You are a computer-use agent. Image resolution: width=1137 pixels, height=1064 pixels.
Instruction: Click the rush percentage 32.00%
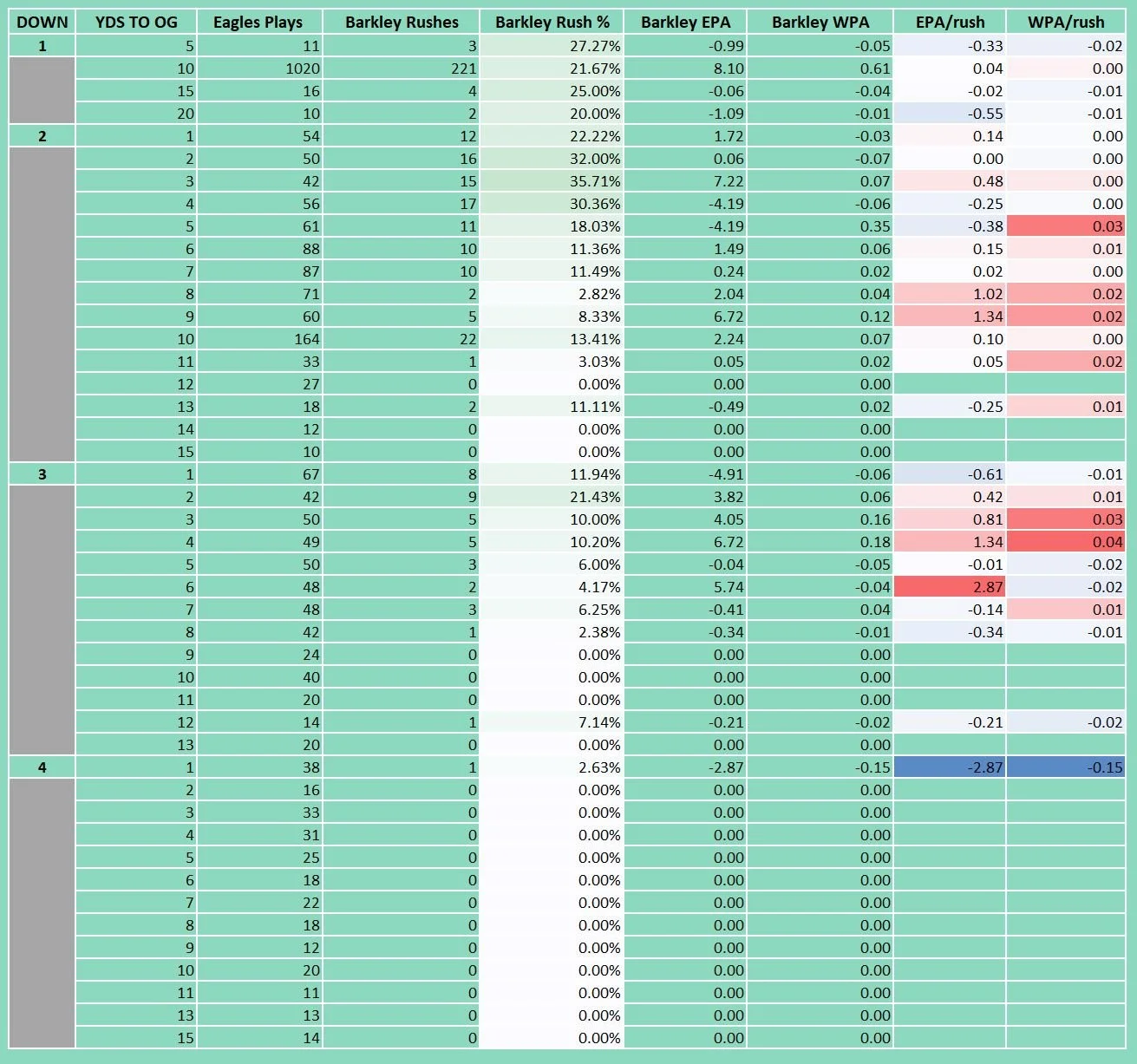[x=552, y=159]
